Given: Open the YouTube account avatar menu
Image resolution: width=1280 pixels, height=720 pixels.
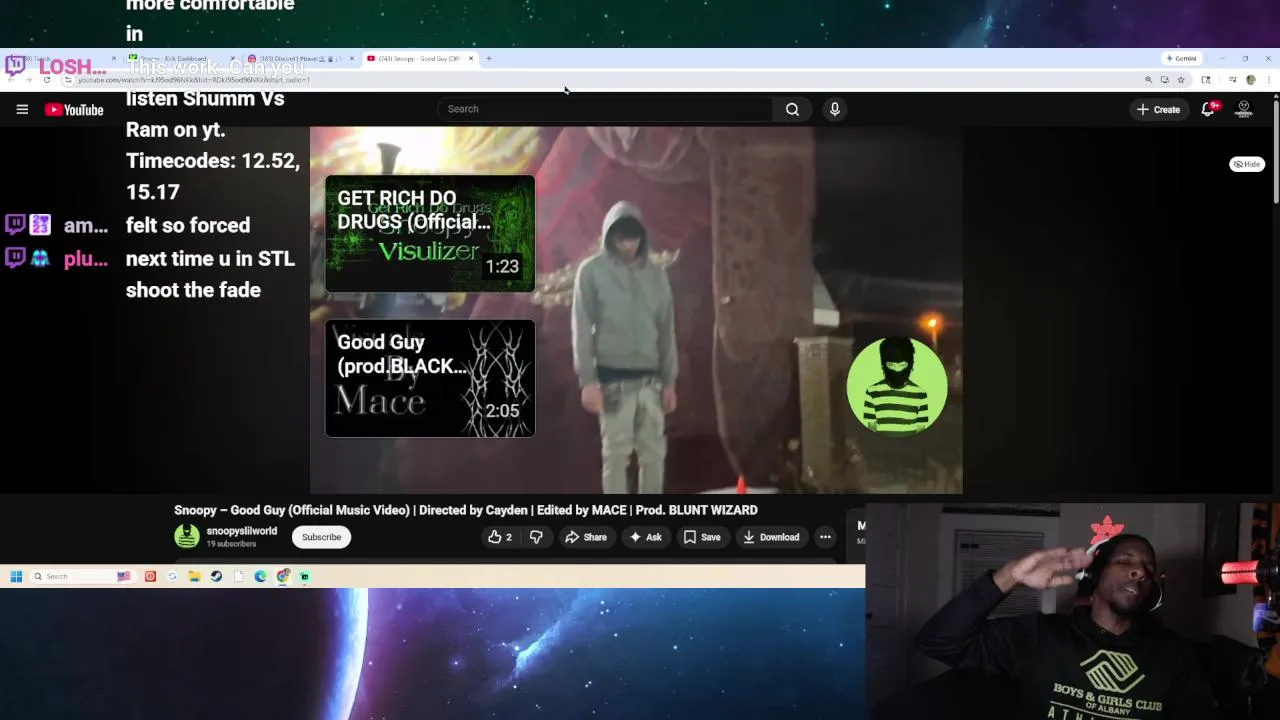Looking at the screenshot, I should (1244, 109).
